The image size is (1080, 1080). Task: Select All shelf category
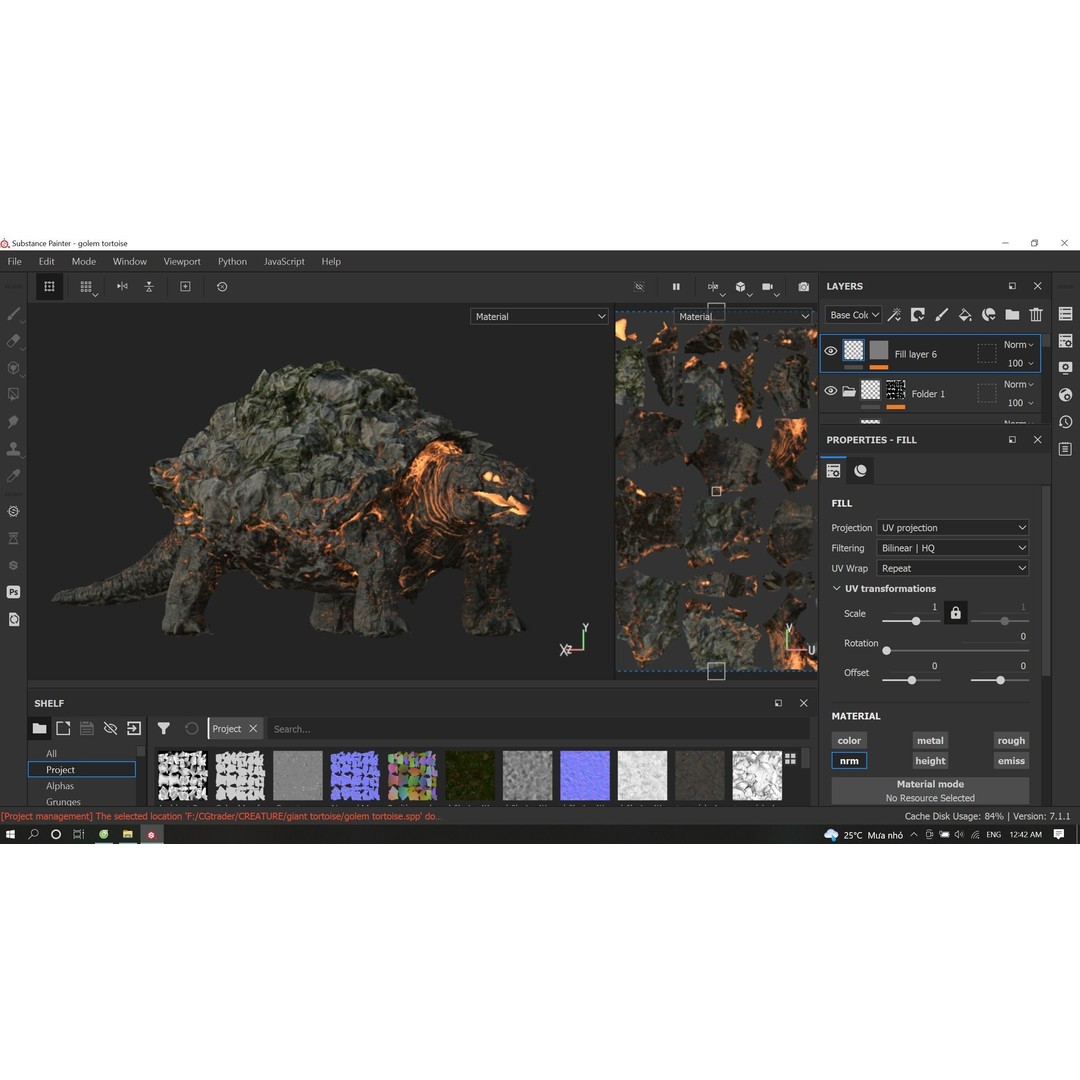tap(51, 754)
